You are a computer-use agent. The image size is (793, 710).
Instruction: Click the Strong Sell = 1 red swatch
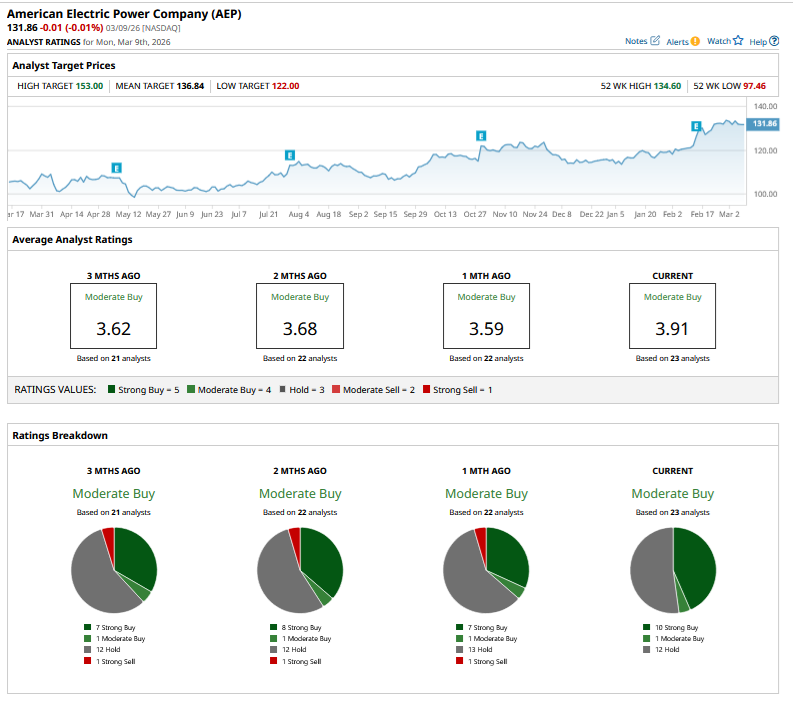[x=427, y=389]
